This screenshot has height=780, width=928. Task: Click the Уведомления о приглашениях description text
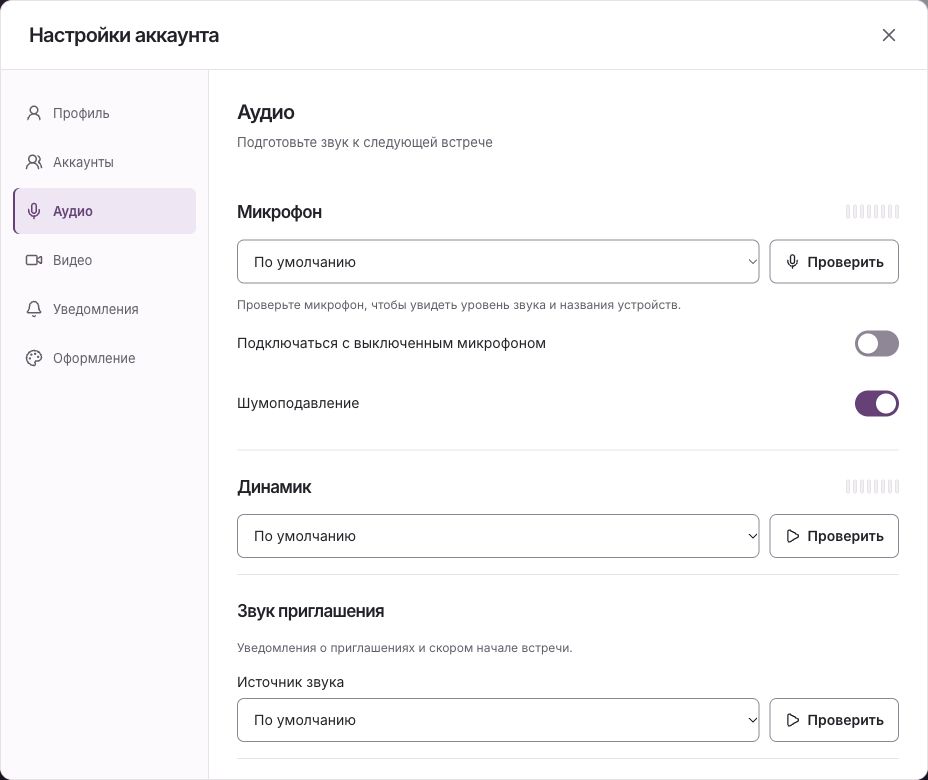click(x=405, y=648)
